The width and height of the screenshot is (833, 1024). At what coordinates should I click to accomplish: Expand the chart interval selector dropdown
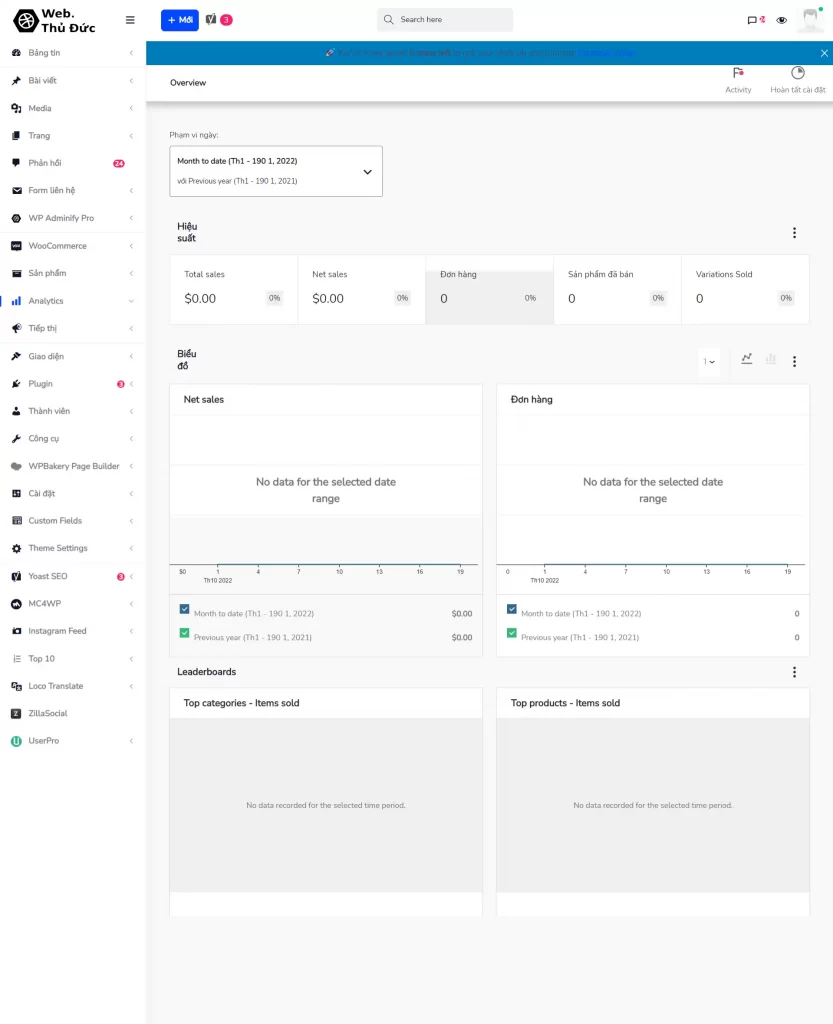point(709,361)
